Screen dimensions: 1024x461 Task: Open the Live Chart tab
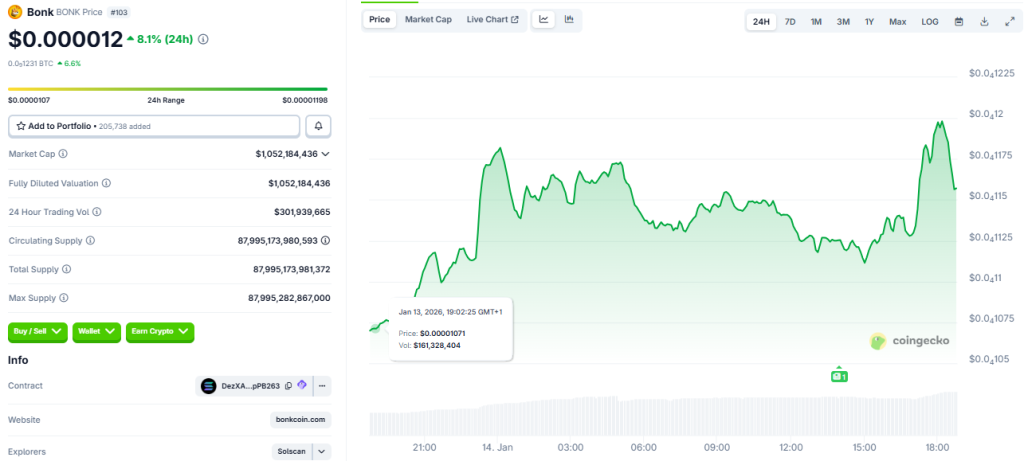click(492, 19)
